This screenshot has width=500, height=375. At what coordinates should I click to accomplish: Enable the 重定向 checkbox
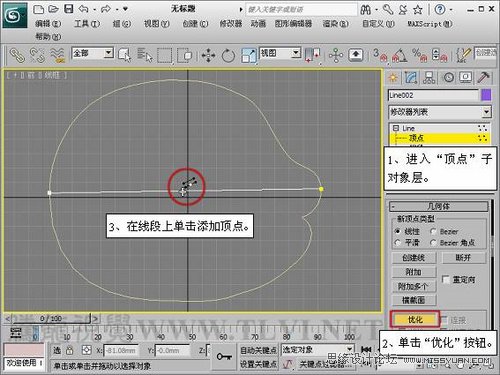click(x=446, y=279)
